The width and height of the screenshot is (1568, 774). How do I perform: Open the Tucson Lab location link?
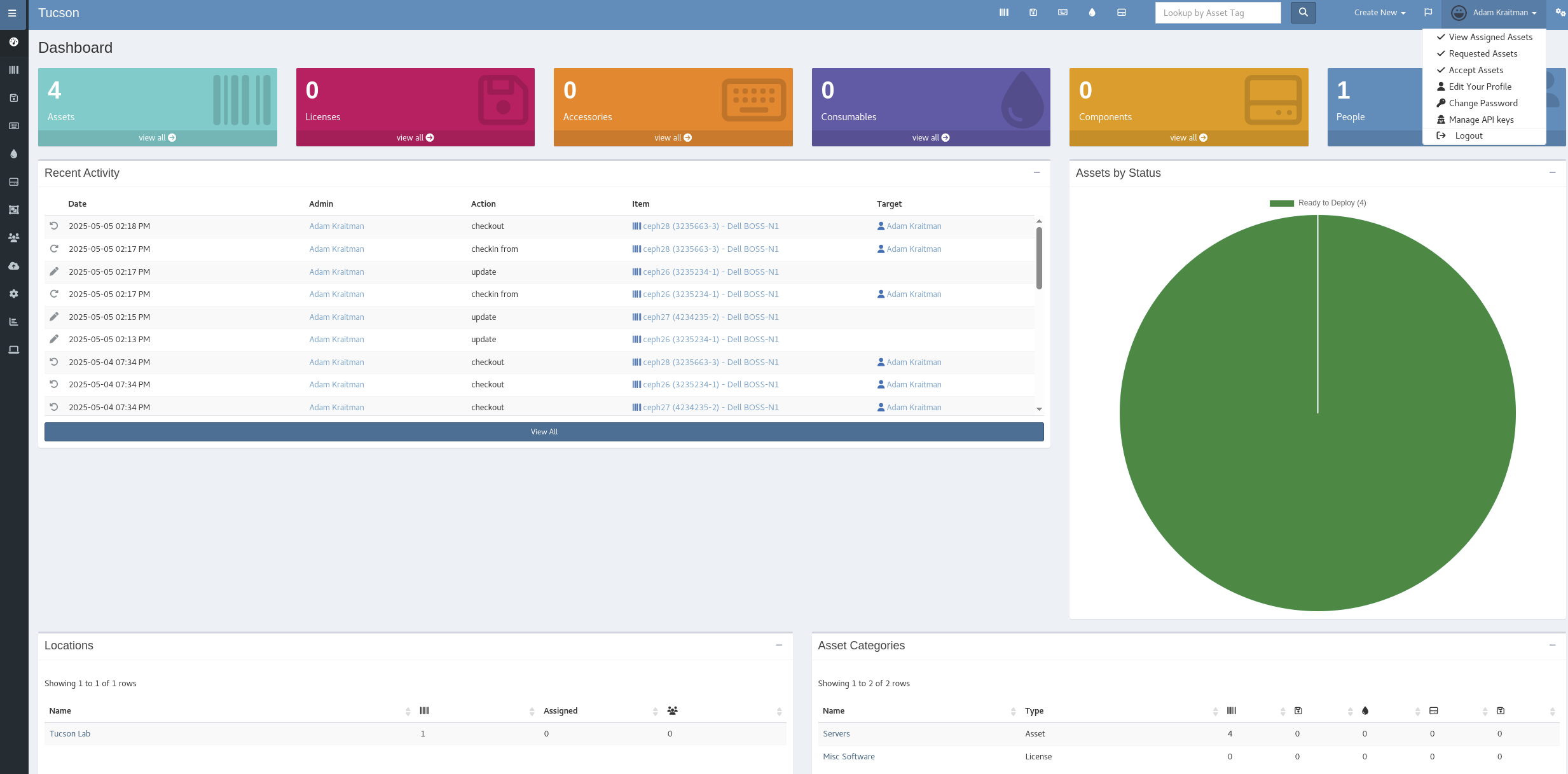click(70, 734)
